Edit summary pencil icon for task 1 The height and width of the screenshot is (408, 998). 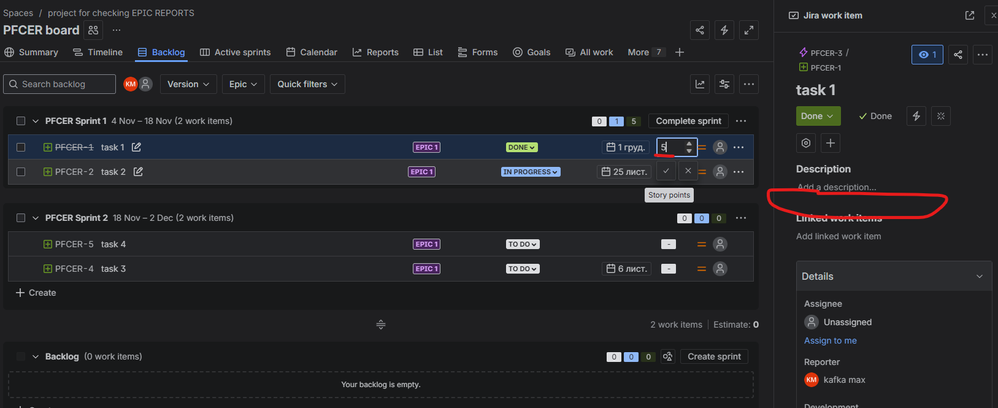(x=136, y=147)
